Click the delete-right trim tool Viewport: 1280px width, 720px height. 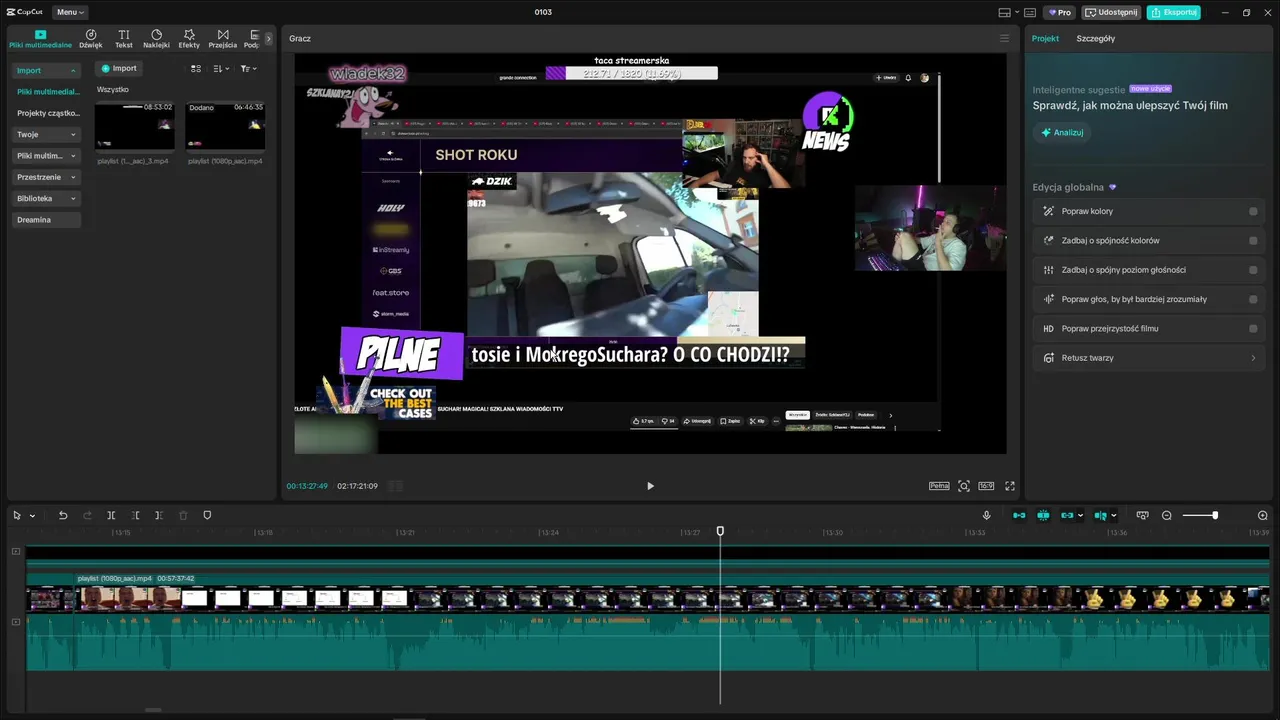pos(159,515)
